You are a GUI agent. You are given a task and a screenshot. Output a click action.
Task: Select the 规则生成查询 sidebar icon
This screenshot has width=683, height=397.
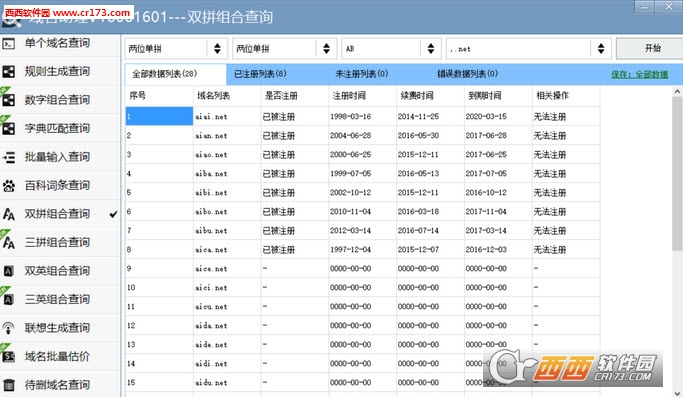pyautogui.click(x=9, y=72)
